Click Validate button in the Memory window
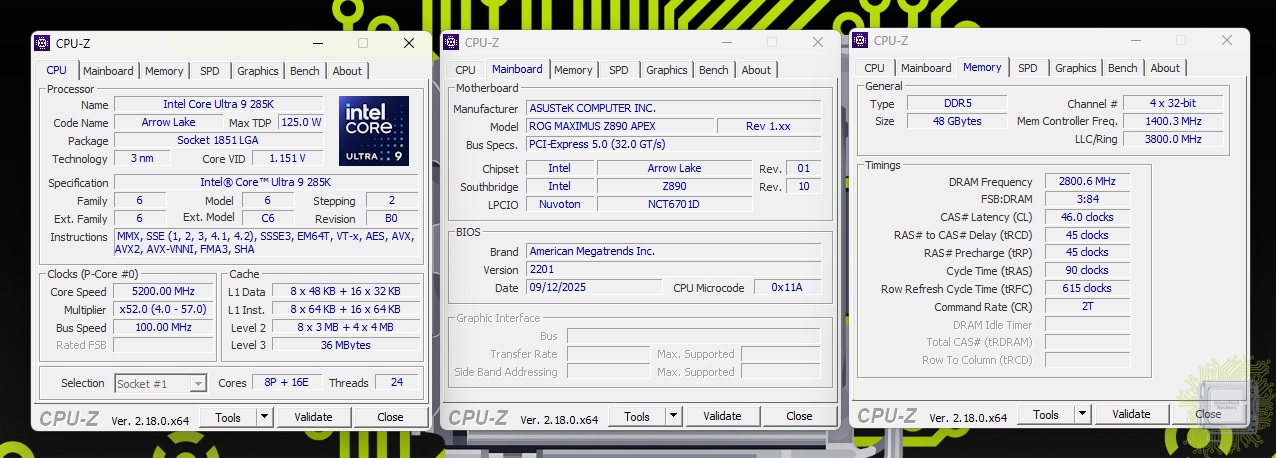 click(x=1130, y=414)
